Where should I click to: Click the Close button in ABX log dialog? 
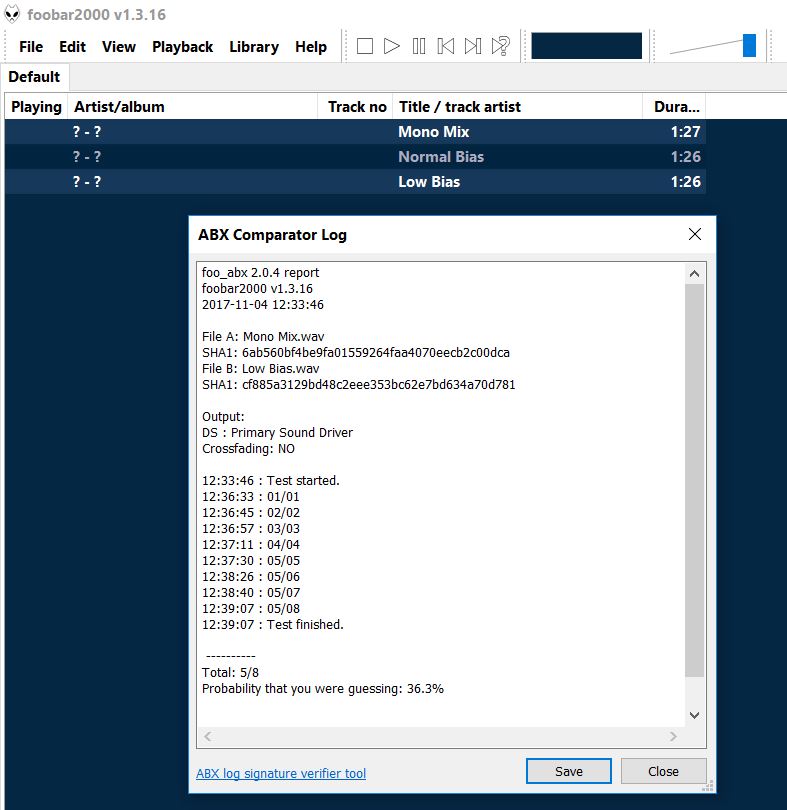coord(663,771)
